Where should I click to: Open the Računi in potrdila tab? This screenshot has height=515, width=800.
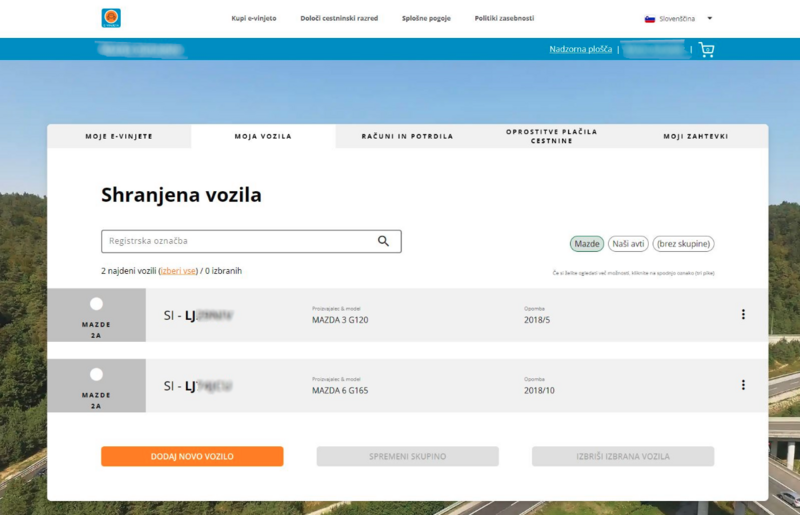(407, 136)
